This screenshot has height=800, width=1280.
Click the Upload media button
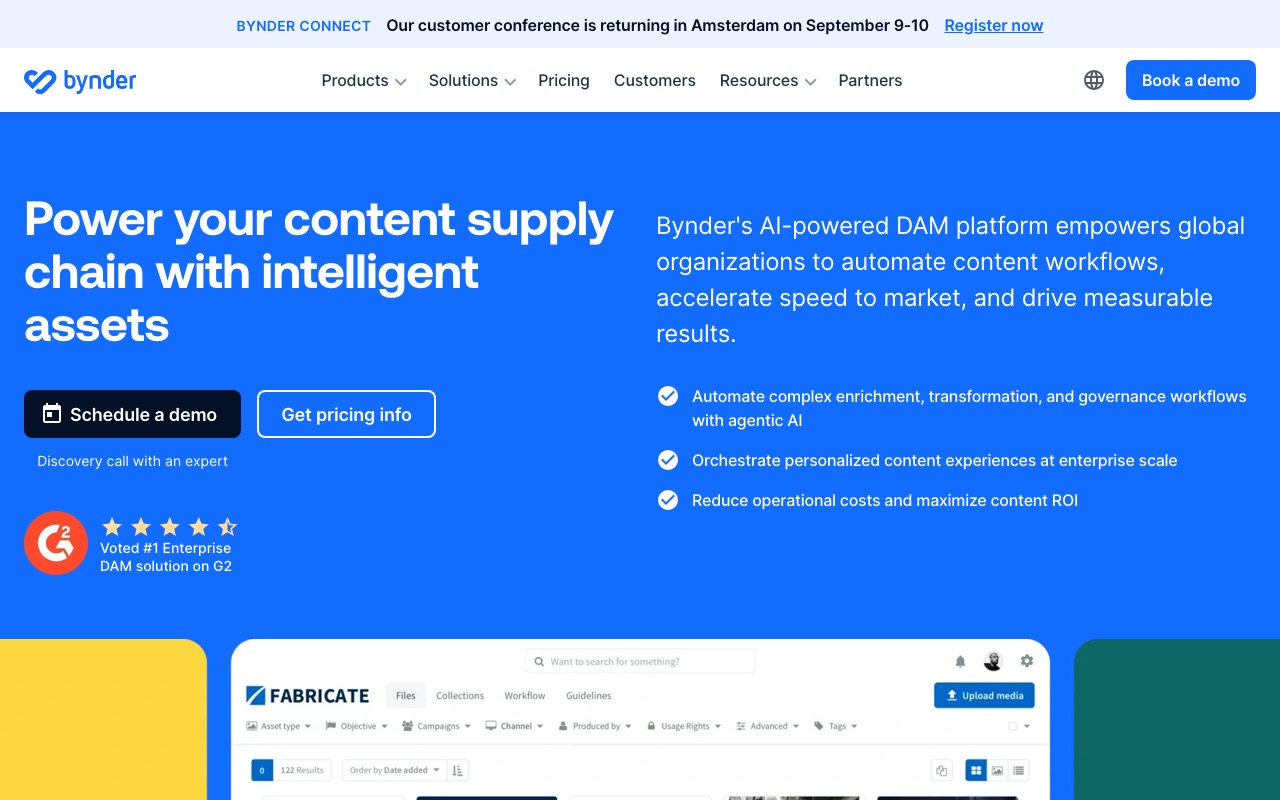985,695
